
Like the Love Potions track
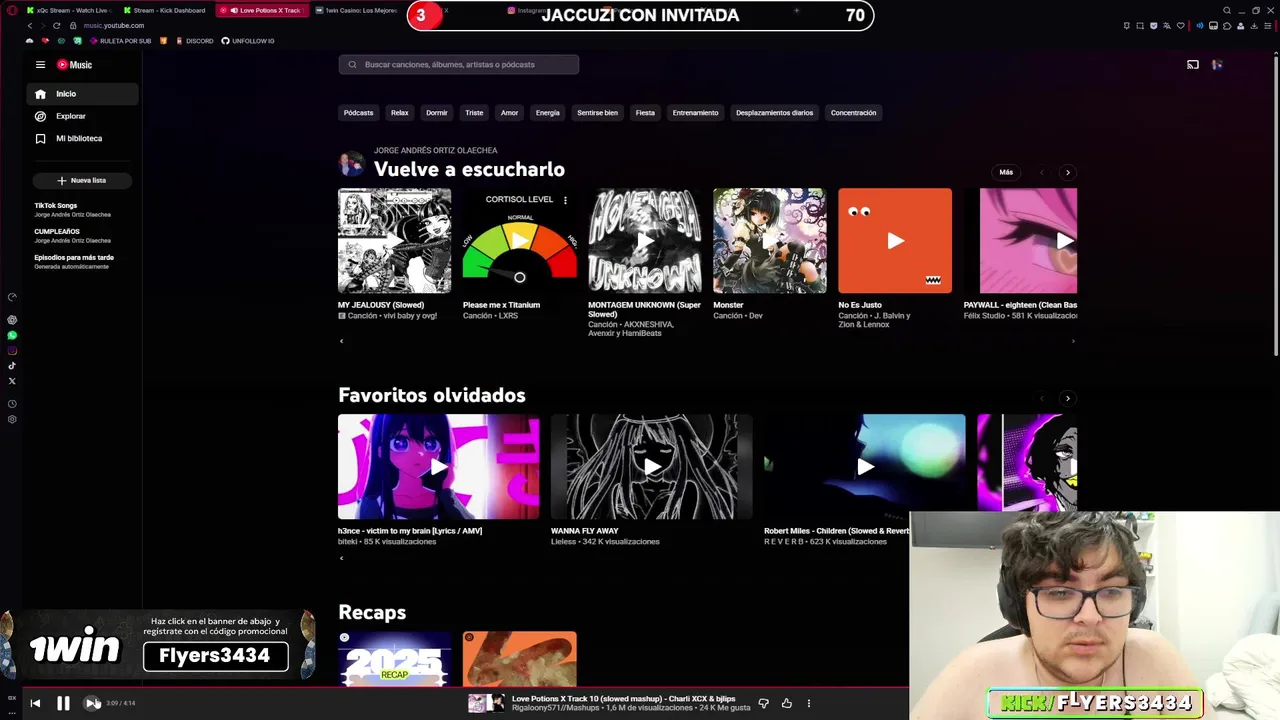click(787, 703)
